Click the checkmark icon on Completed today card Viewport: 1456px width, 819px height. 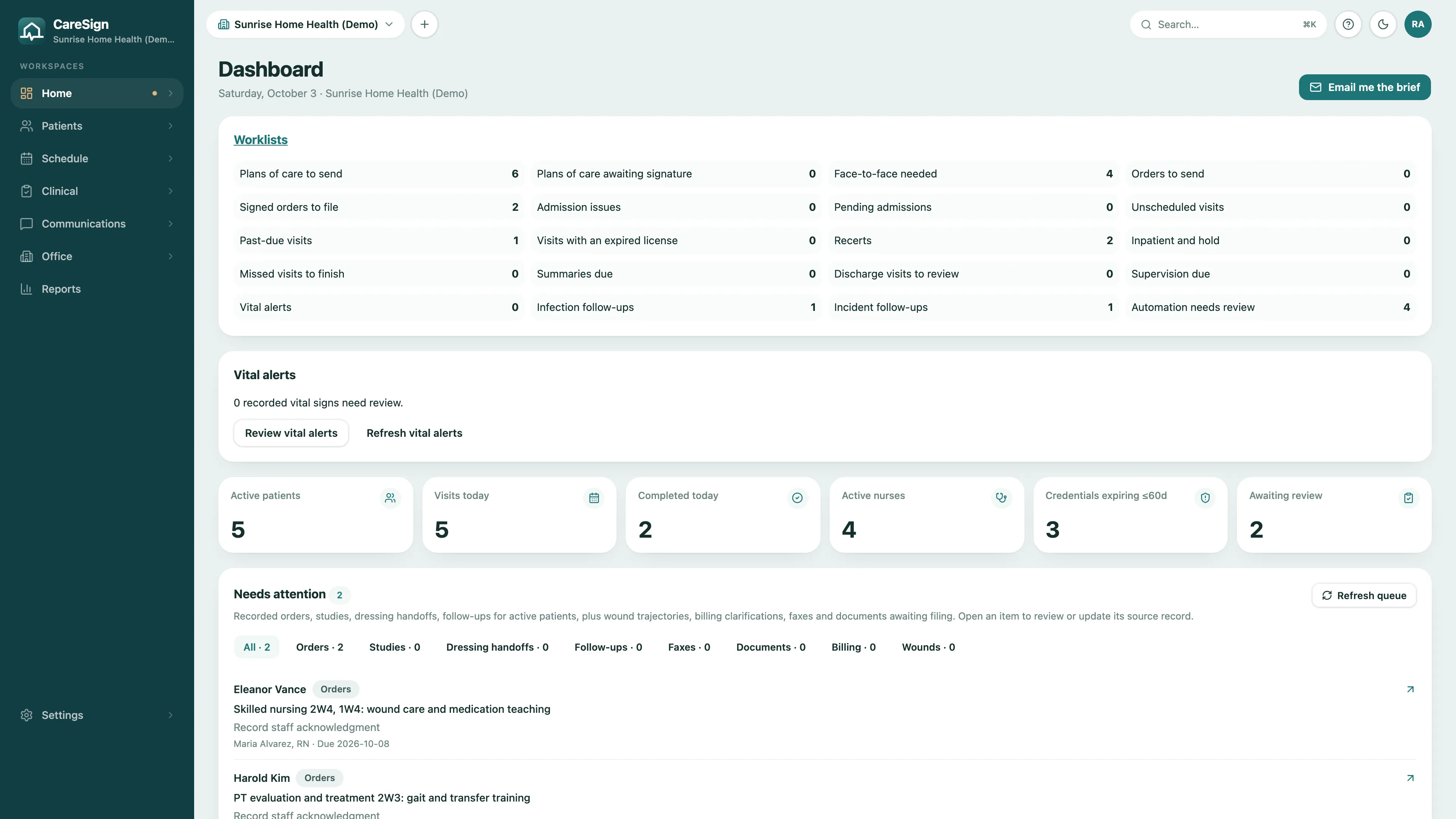coord(797,498)
